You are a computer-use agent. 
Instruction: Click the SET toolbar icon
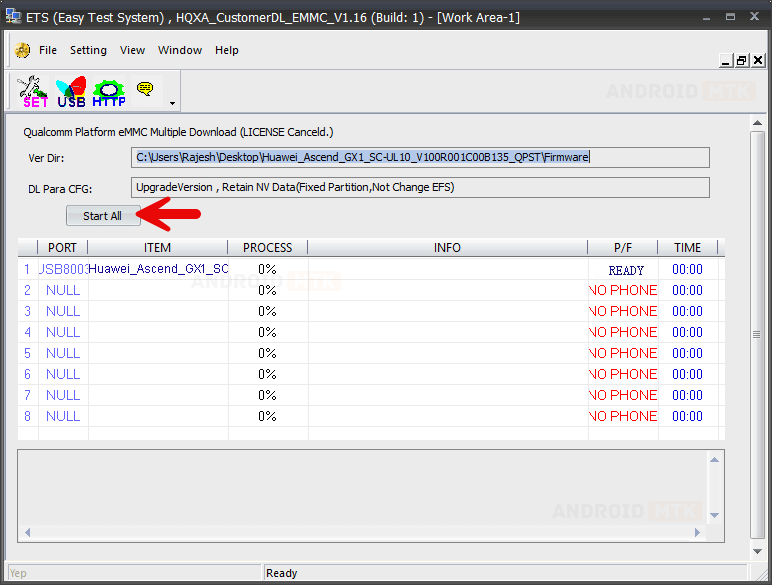tap(34, 91)
